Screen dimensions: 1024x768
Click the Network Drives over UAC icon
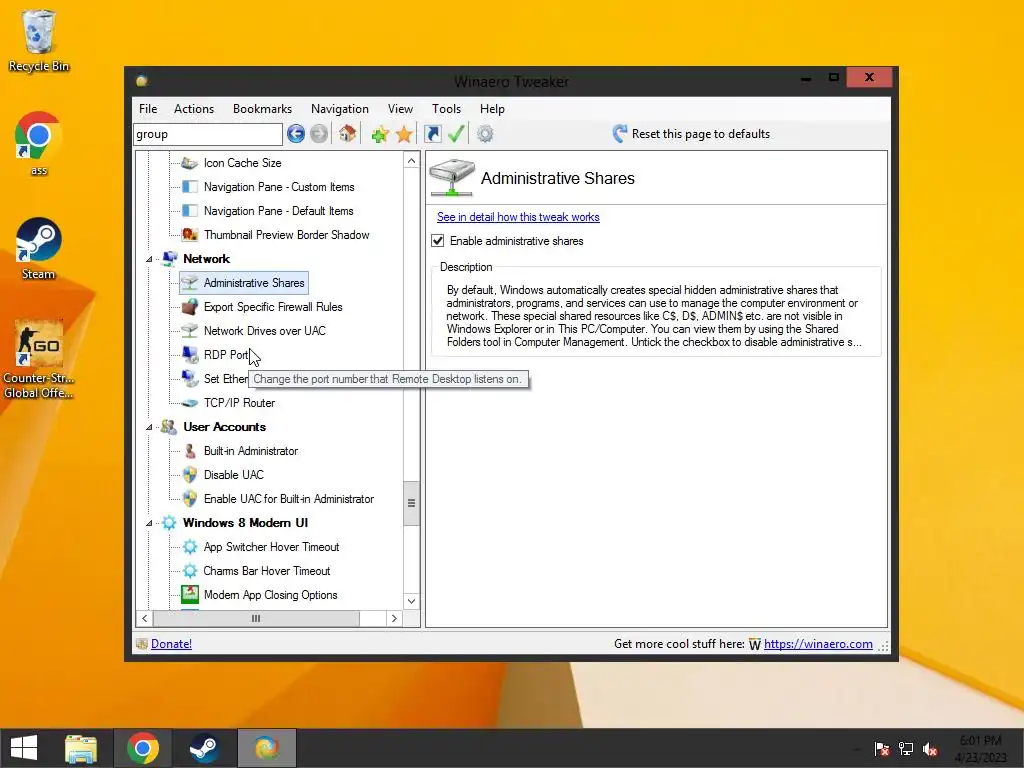(x=189, y=330)
